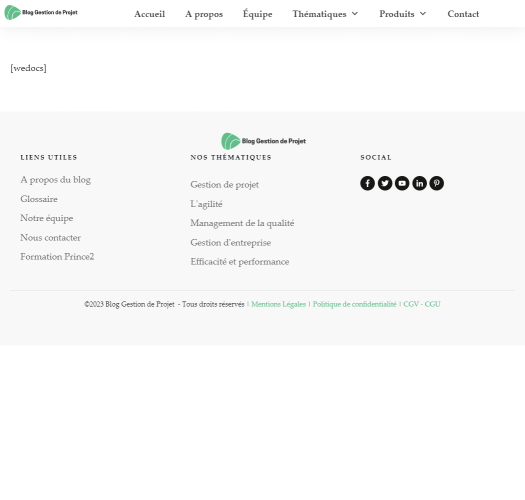Go to the Accueil menu item
Viewport: 525px width, 500px height.
(x=150, y=14)
